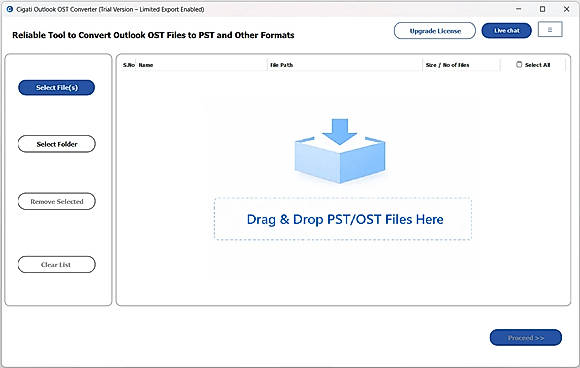This screenshot has width=580, height=368.
Task: Click the Cigati app logo in title bar
Action: click(10, 9)
